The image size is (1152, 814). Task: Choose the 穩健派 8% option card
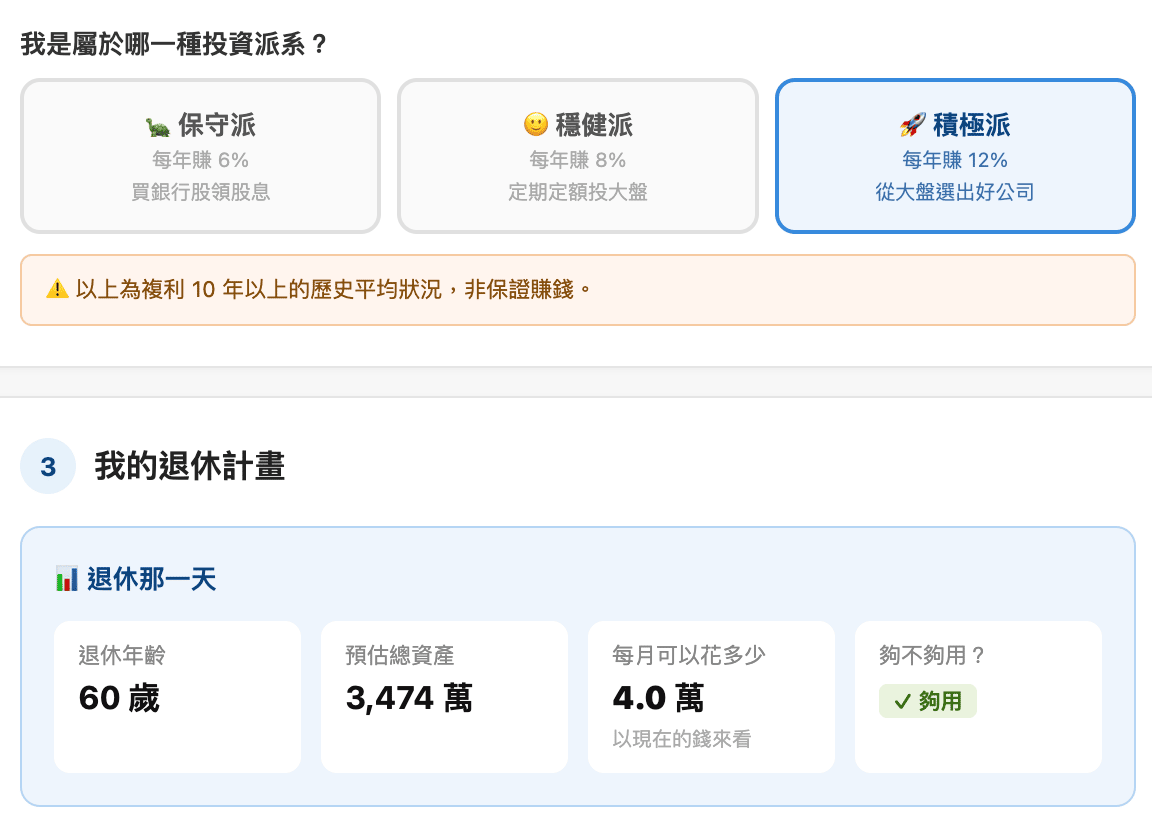(x=577, y=156)
